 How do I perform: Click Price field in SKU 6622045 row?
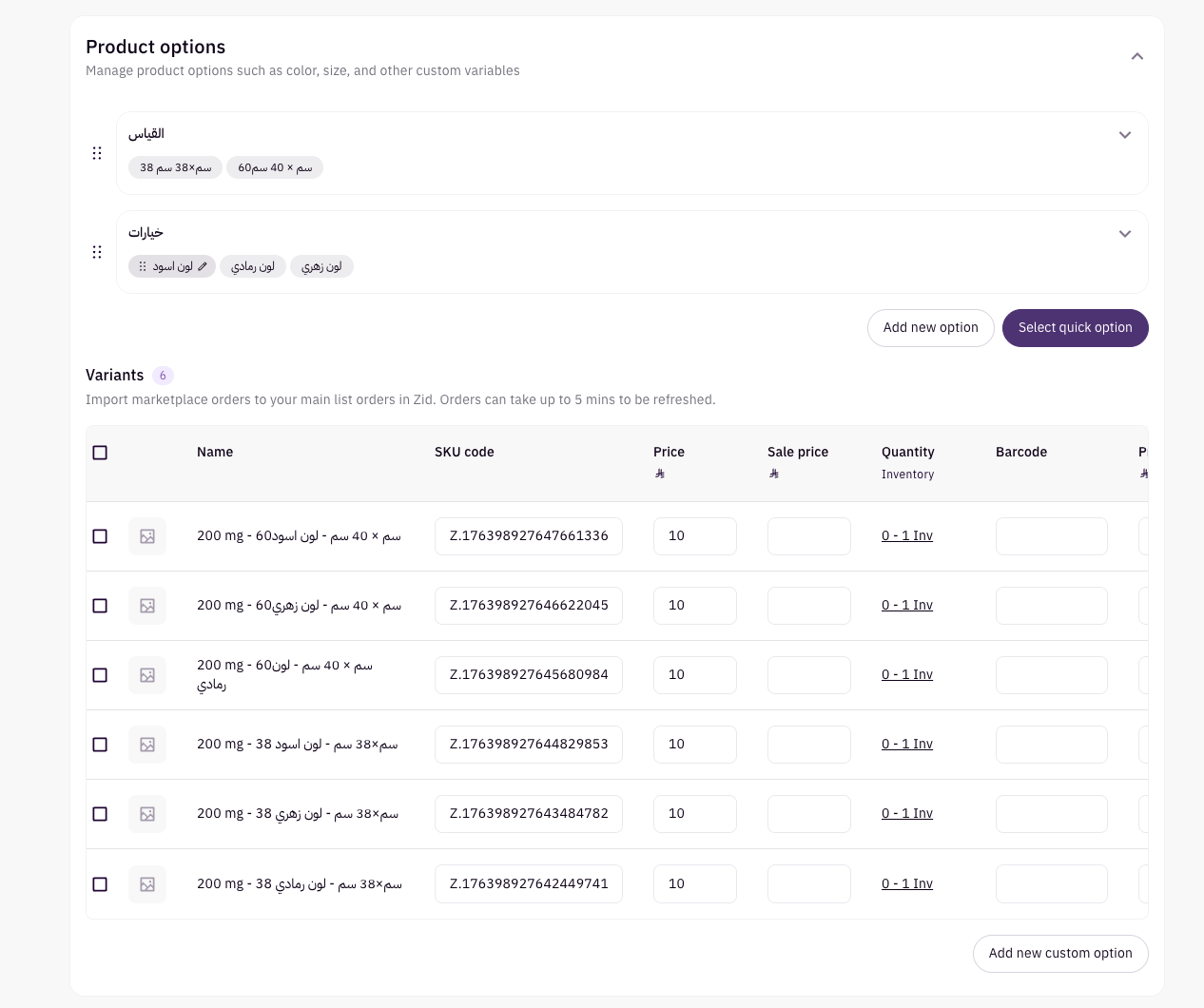pos(695,606)
